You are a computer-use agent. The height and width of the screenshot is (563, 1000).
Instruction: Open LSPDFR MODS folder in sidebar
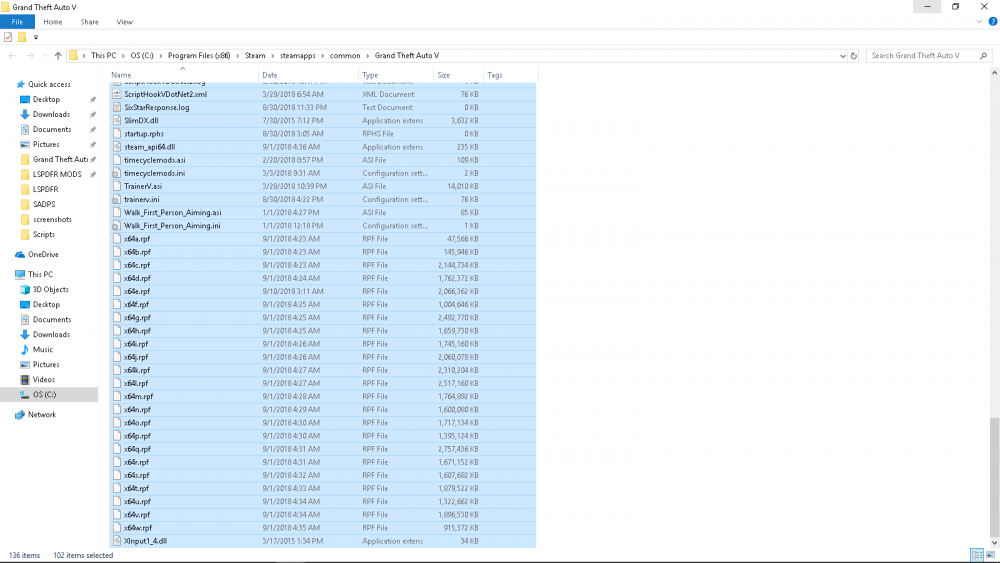point(57,174)
